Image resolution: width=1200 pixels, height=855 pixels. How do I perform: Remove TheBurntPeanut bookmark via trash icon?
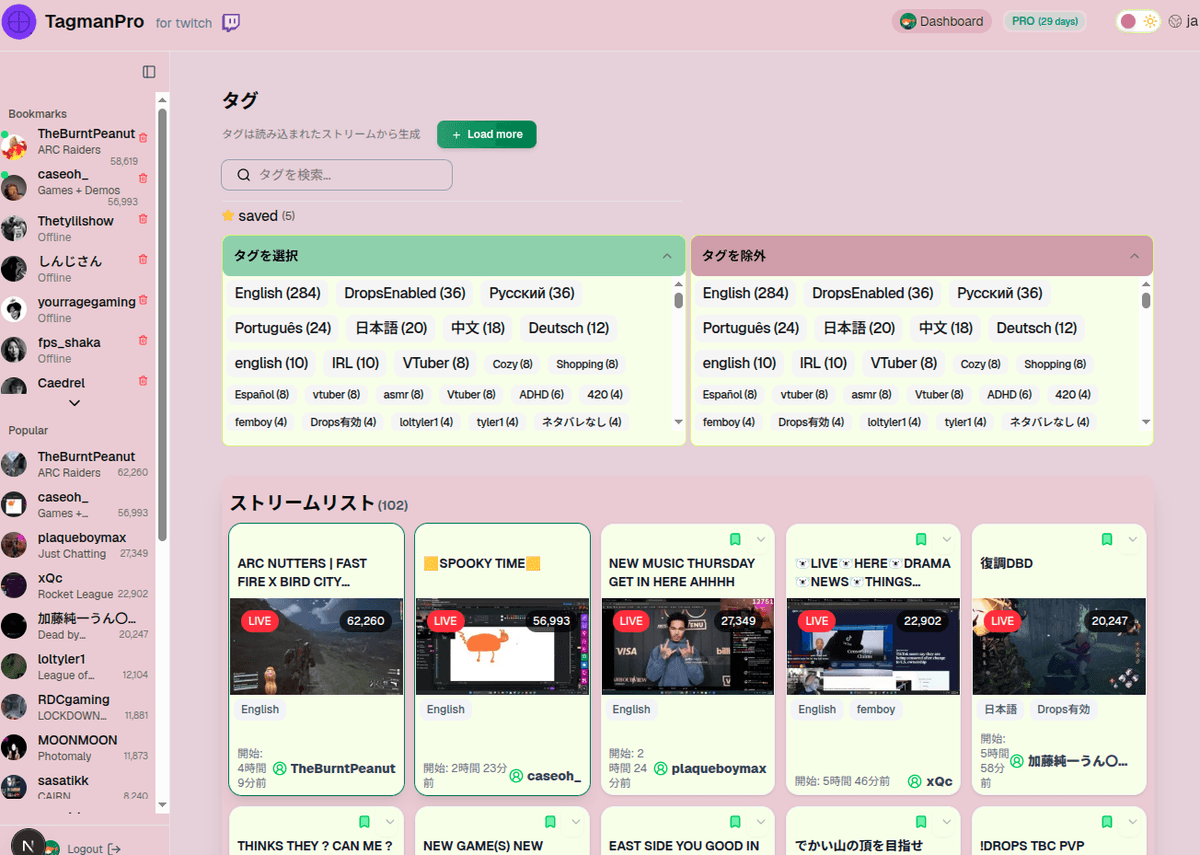tap(142, 135)
